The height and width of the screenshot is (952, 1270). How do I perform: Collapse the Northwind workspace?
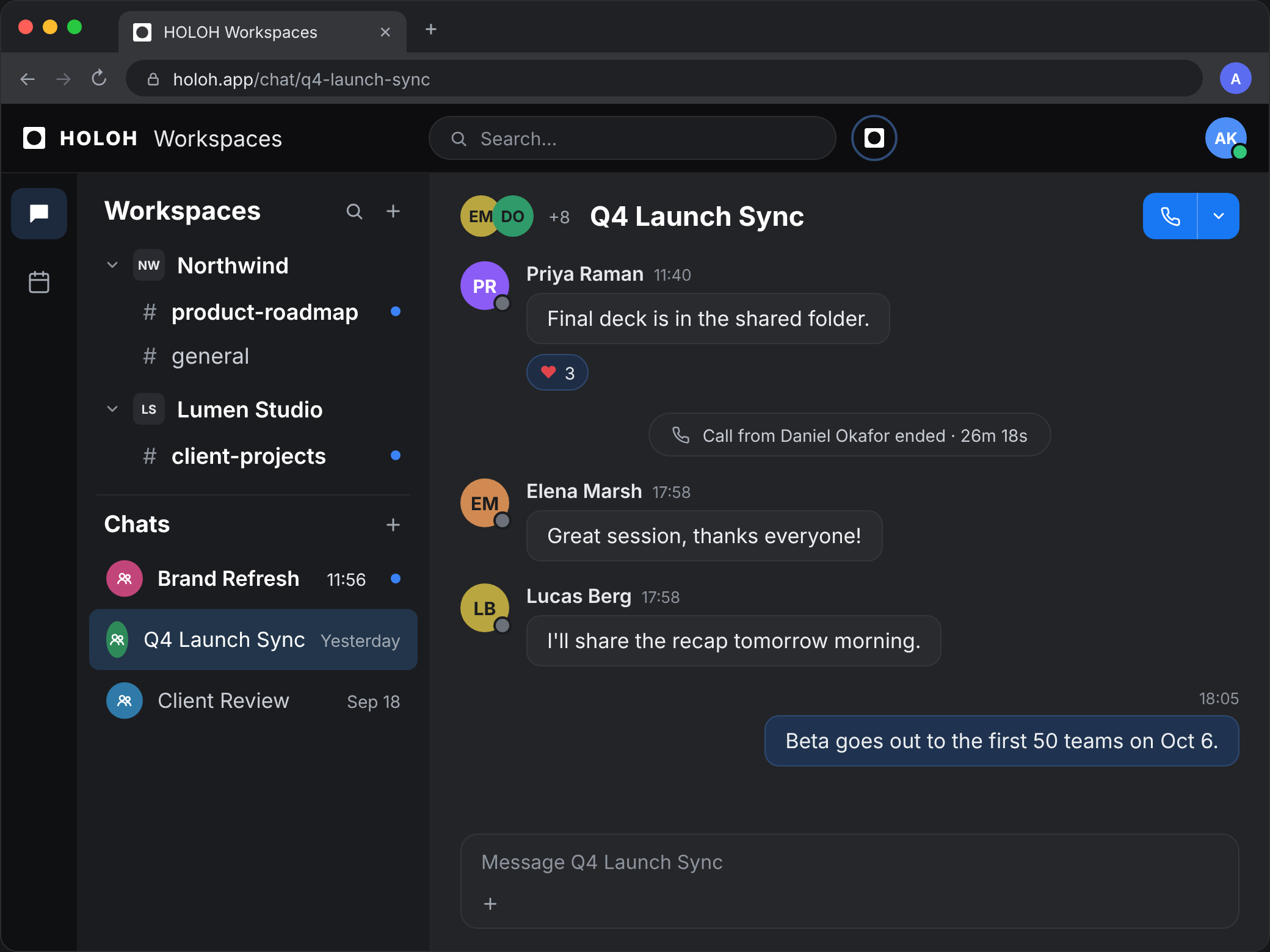point(112,265)
